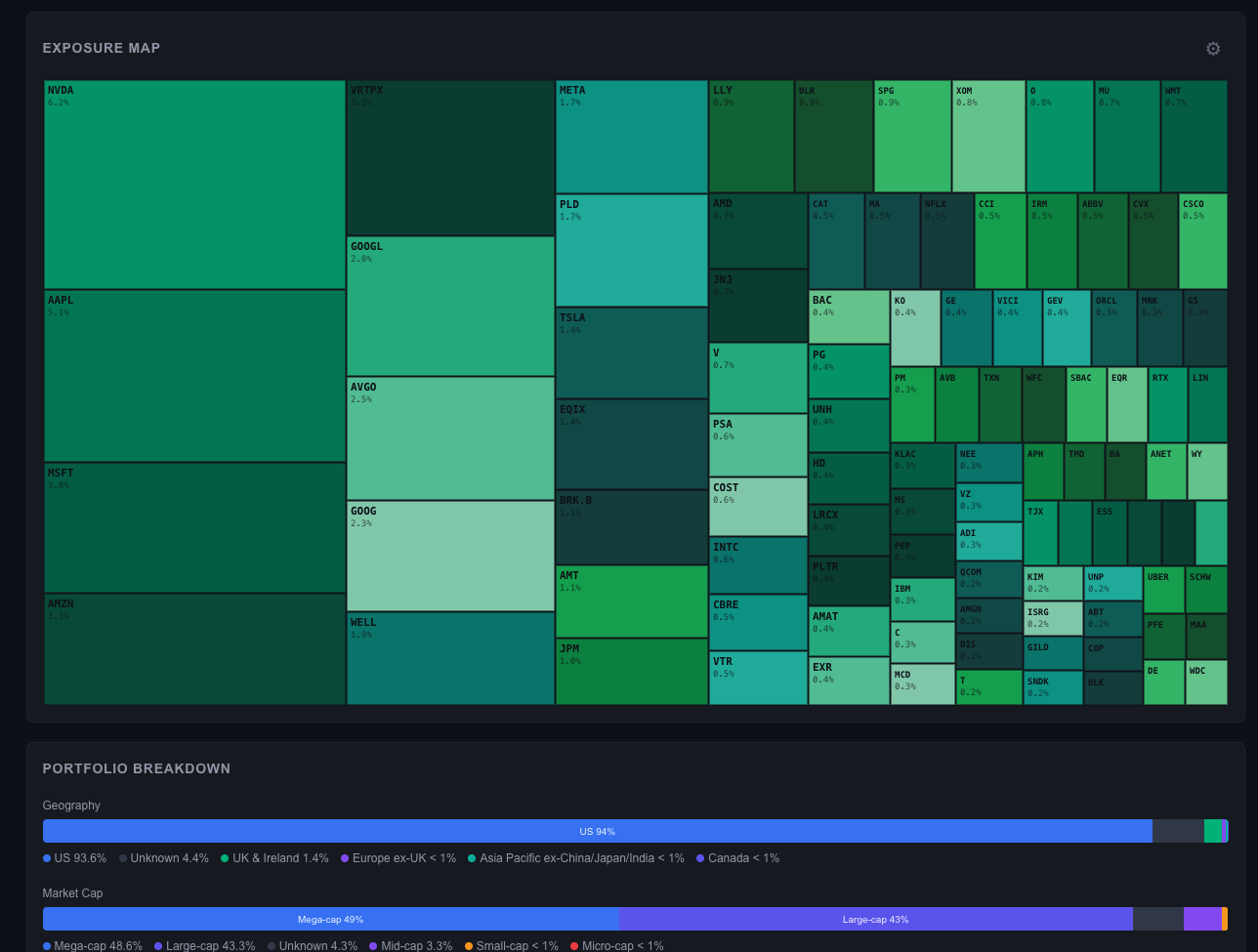The width and height of the screenshot is (1258, 952).
Task: Click the Mega-cap 48.6% legend entry
Action: (93, 946)
